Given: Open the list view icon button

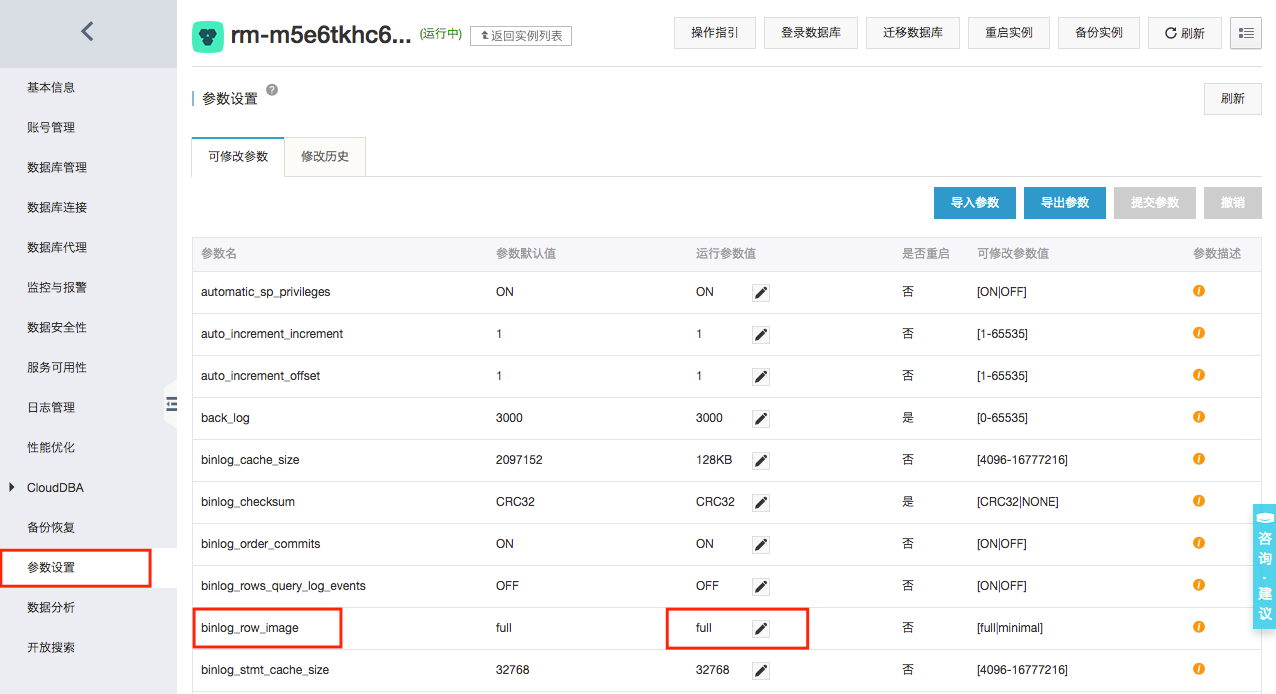Looking at the screenshot, I should click(1245, 33).
